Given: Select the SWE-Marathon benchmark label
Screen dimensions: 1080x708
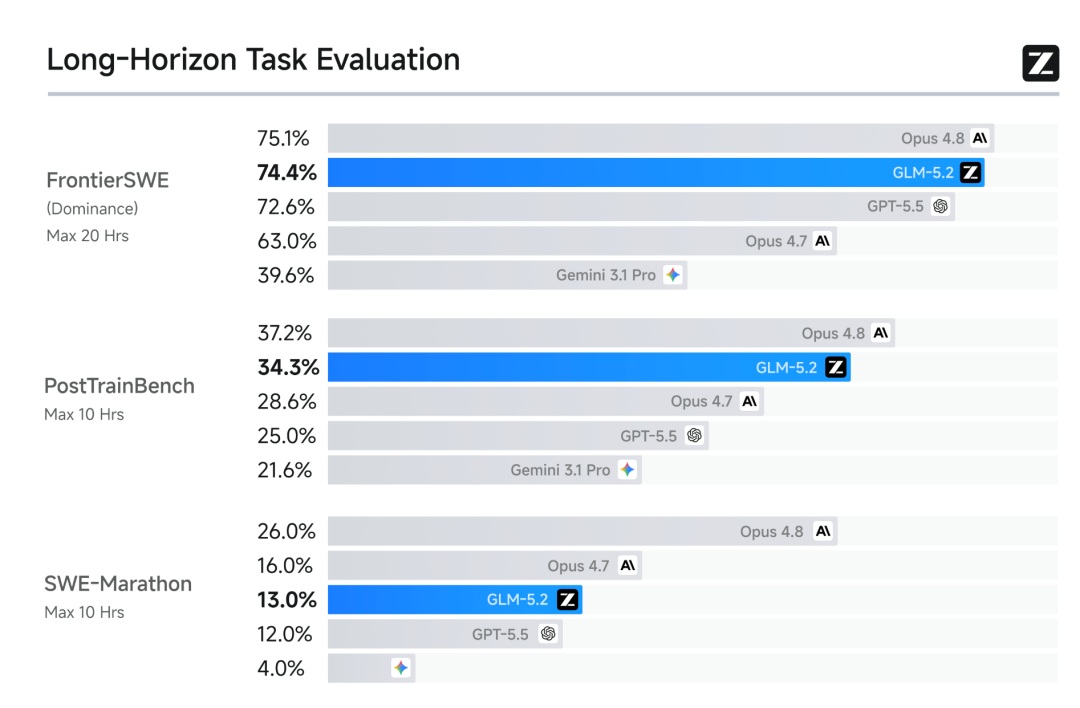Looking at the screenshot, I should tap(118, 584).
